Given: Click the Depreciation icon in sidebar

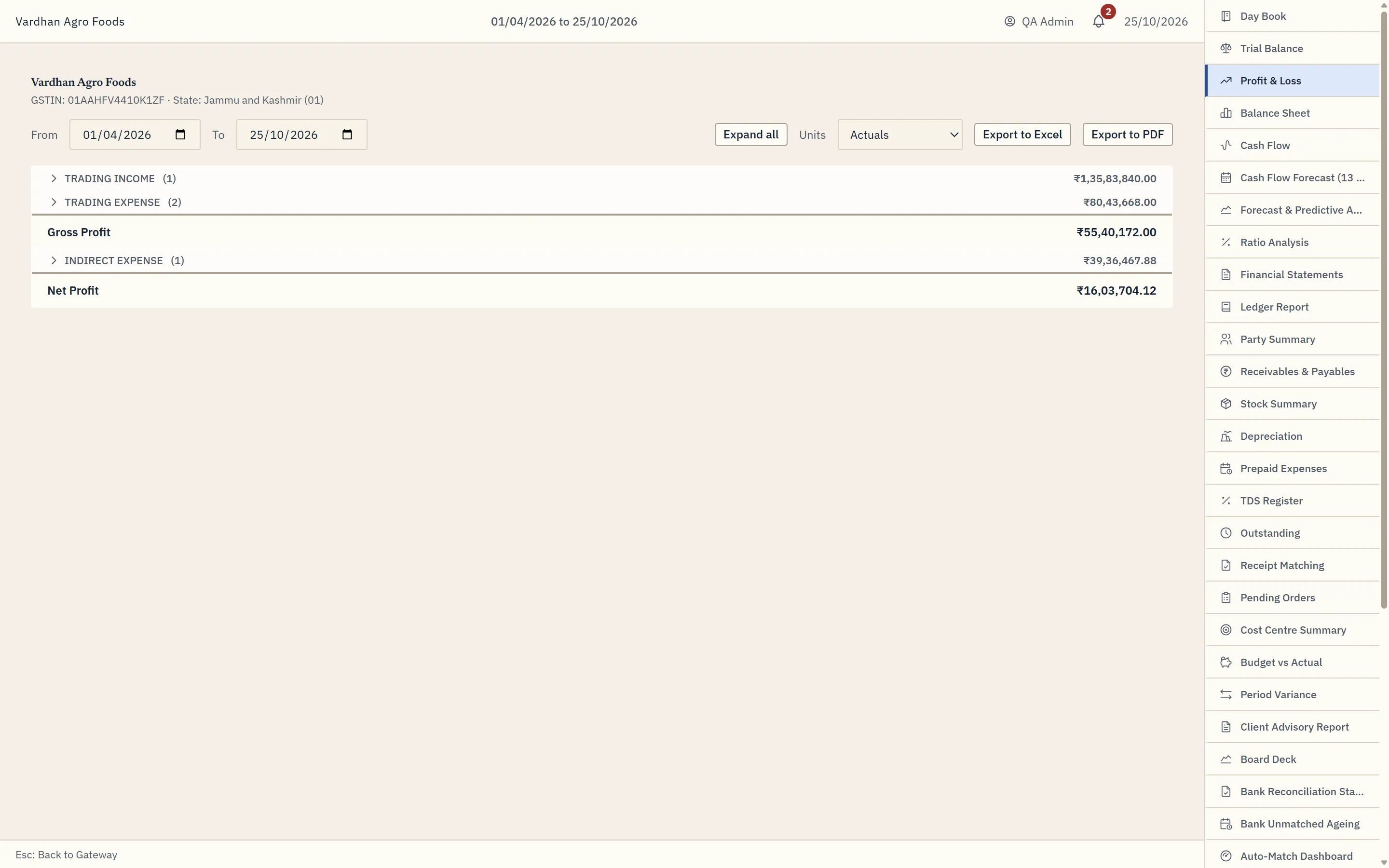Looking at the screenshot, I should [1226, 436].
